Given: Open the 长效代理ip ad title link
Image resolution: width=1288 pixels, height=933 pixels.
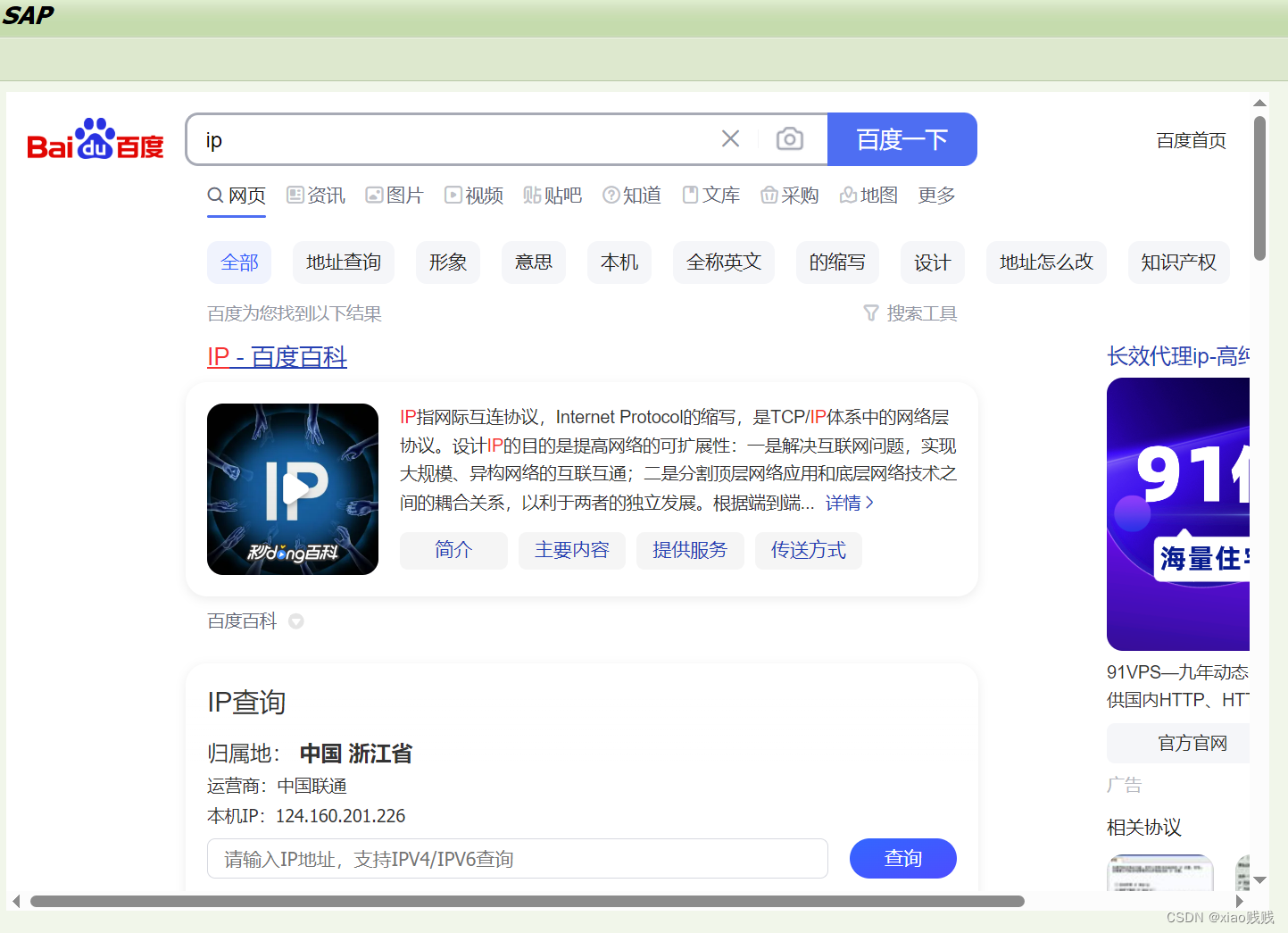Looking at the screenshot, I should (x=1178, y=356).
